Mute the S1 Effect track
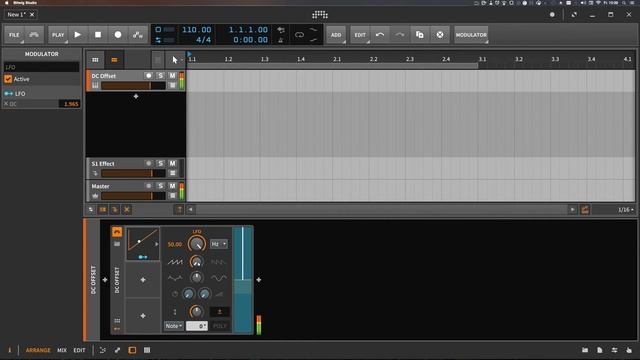The image size is (640, 360). [x=172, y=163]
